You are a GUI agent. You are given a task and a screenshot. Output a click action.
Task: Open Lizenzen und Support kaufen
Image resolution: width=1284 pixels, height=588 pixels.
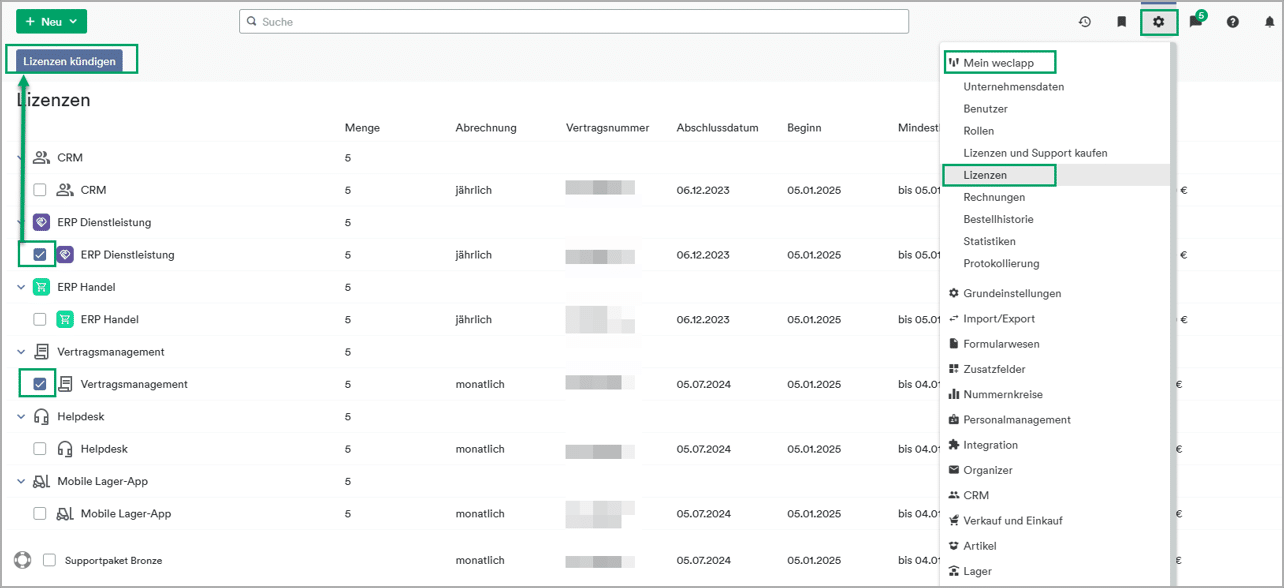pyautogui.click(x=1035, y=153)
